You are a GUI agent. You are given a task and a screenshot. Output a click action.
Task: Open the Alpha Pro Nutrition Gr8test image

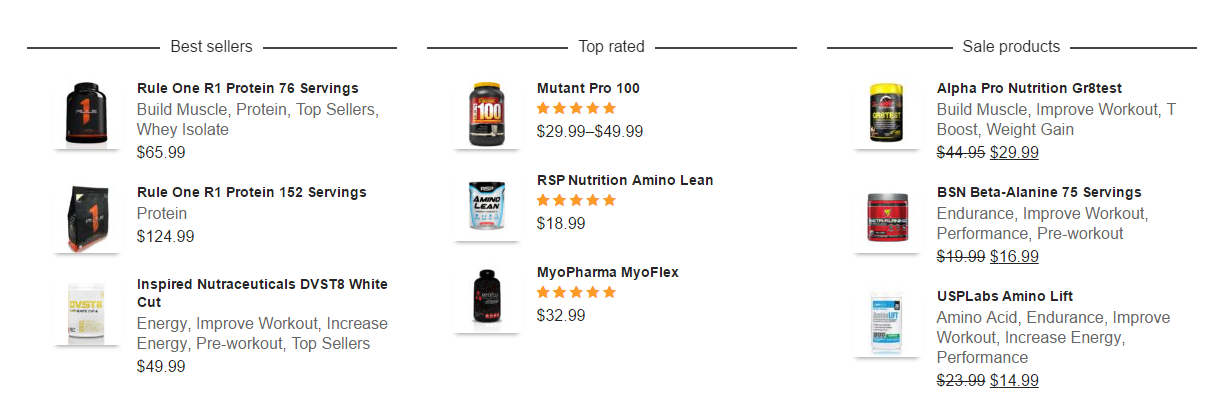click(x=887, y=114)
